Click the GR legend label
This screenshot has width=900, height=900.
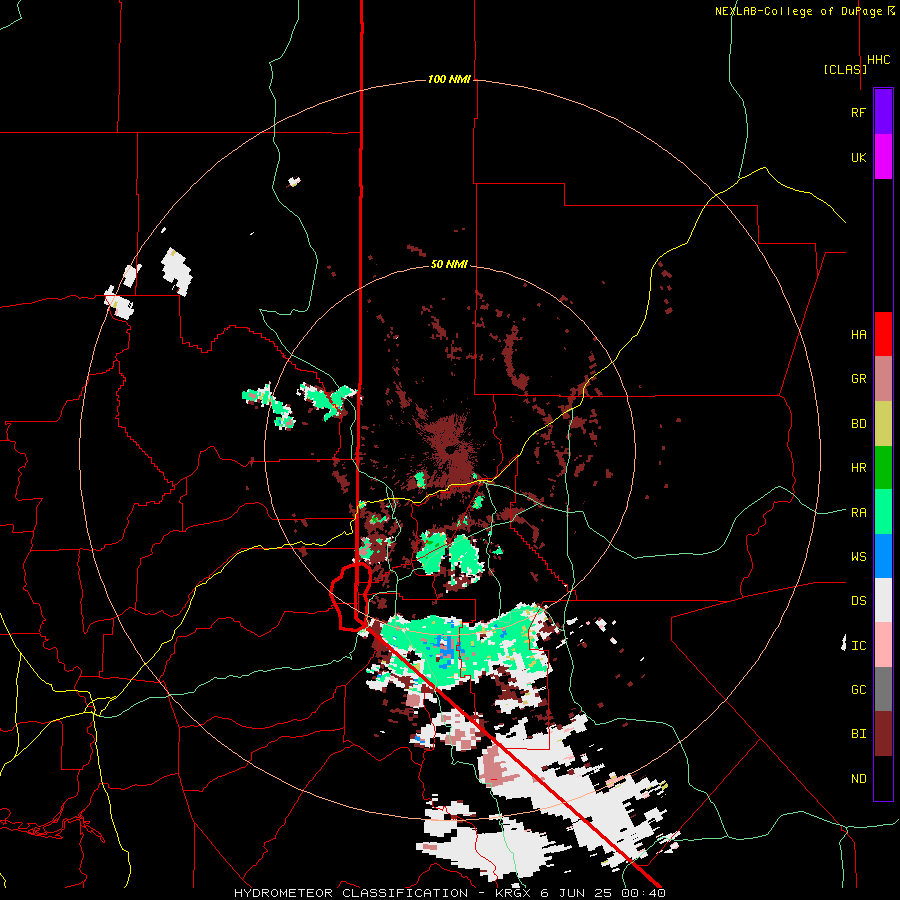pos(858,379)
